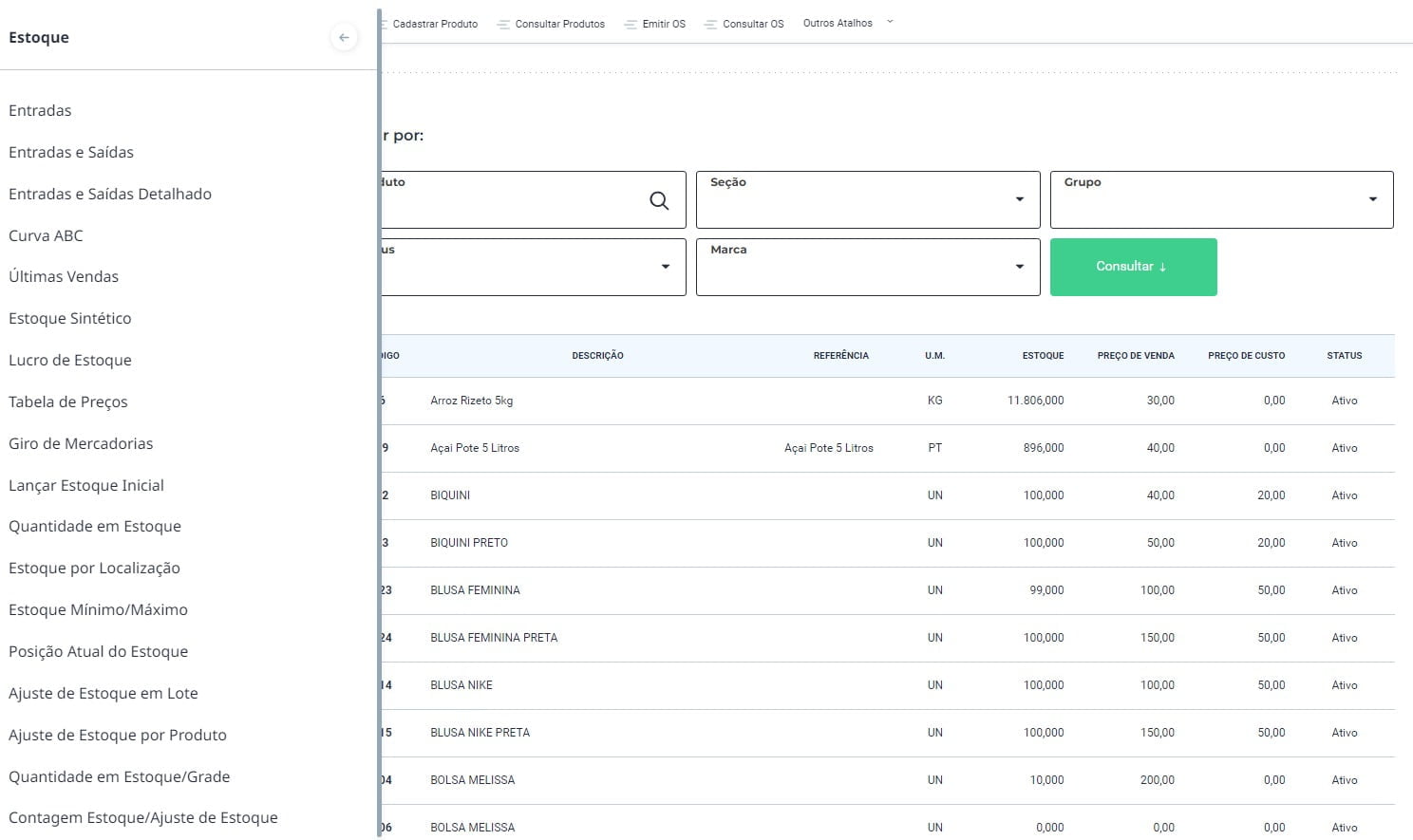
Task: Click the magnifier search icon in product field
Action: [x=659, y=200]
